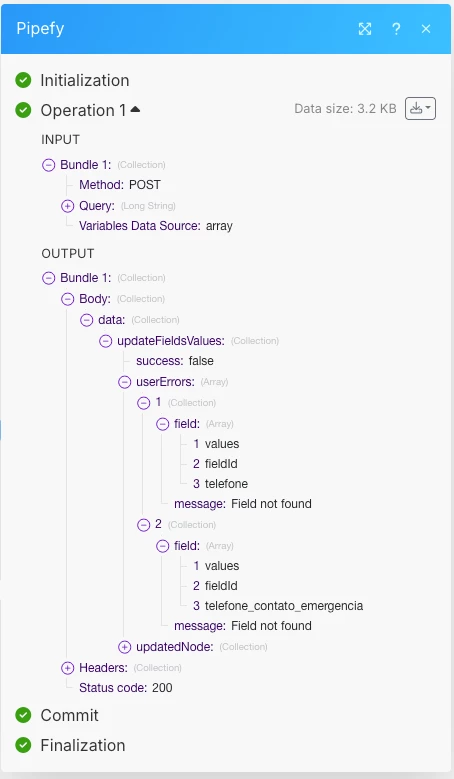Expand the updatedNode collection
Image resolution: width=454 pixels, height=779 pixels.
tap(124, 647)
